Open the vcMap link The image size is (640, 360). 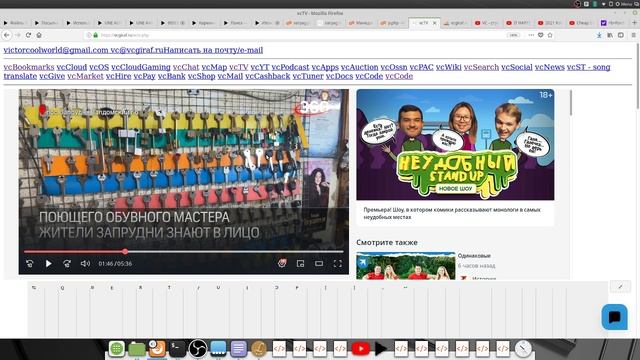coord(214,67)
